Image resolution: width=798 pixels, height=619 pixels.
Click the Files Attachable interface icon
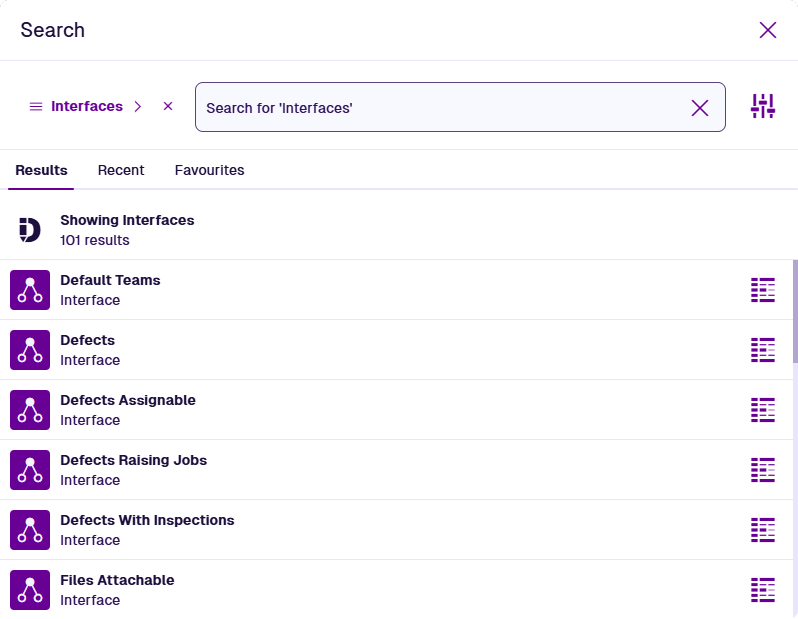(30, 590)
